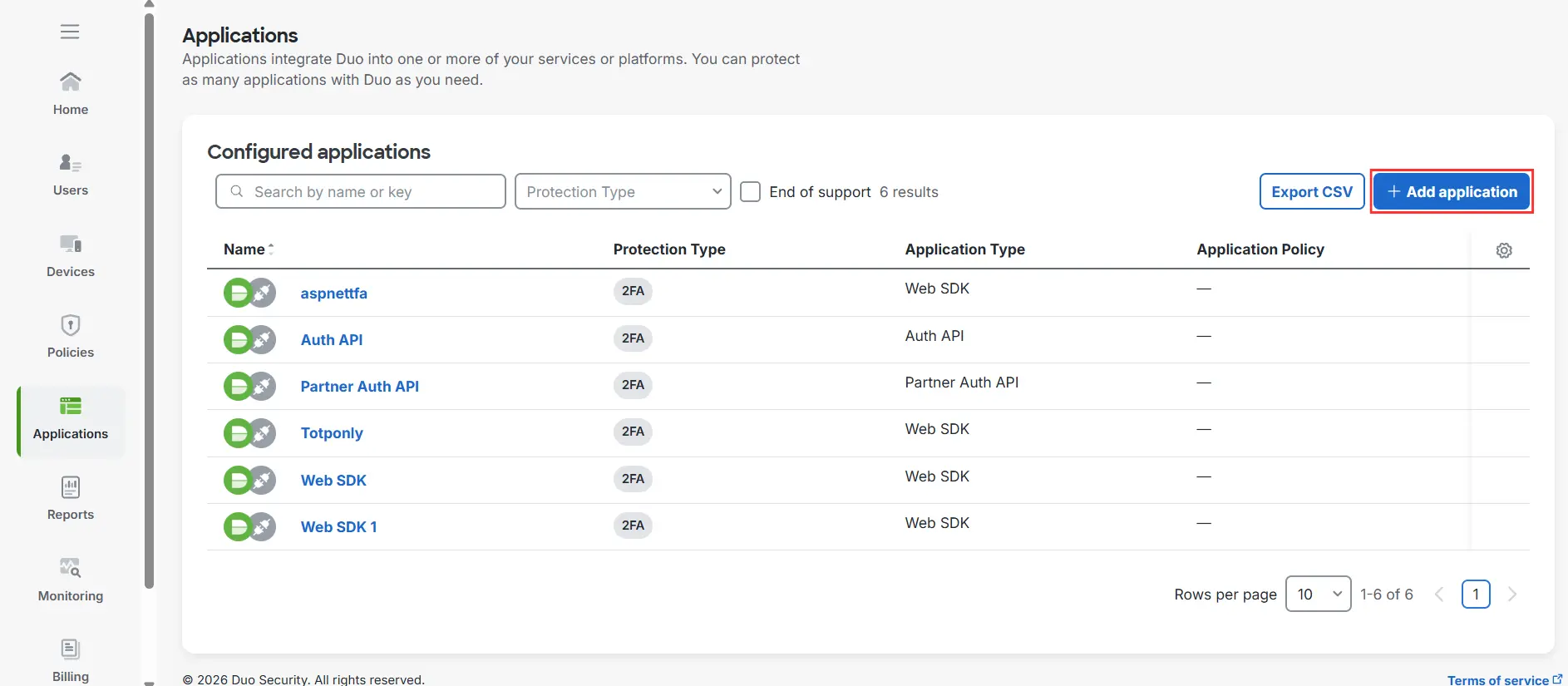Click the Protection Type column header
This screenshot has width=1568, height=686.
[669, 249]
